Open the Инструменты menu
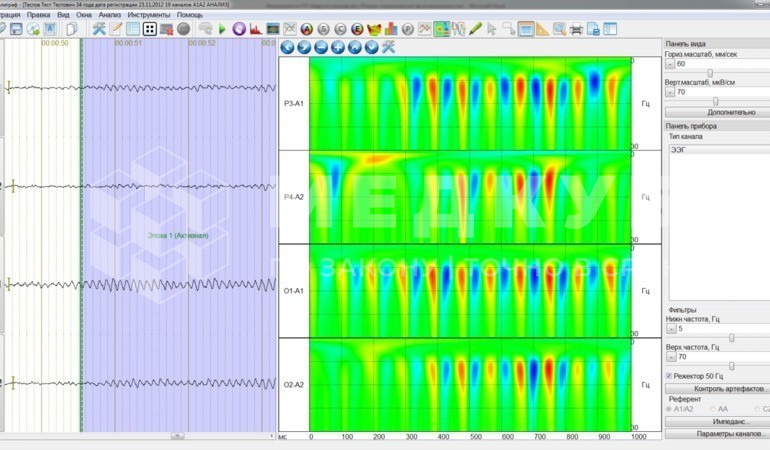Viewport: 770px width, 450px height. tap(149, 15)
